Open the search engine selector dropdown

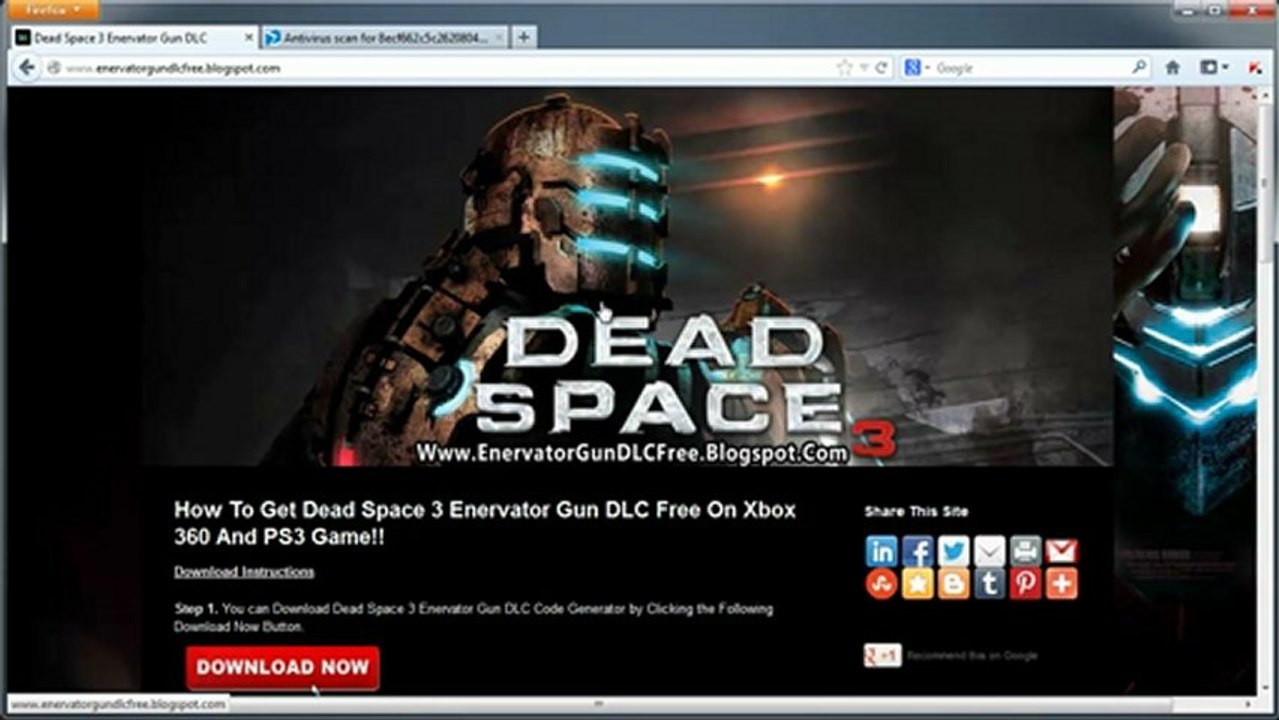click(918, 68)
